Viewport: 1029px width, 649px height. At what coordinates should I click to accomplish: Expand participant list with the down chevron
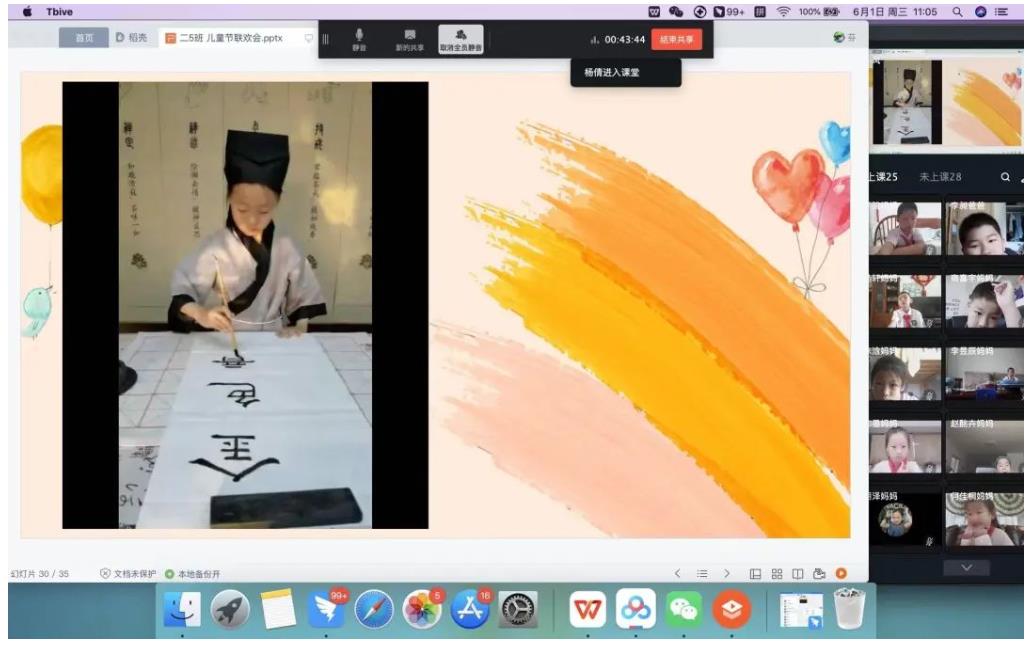[966, 567]
